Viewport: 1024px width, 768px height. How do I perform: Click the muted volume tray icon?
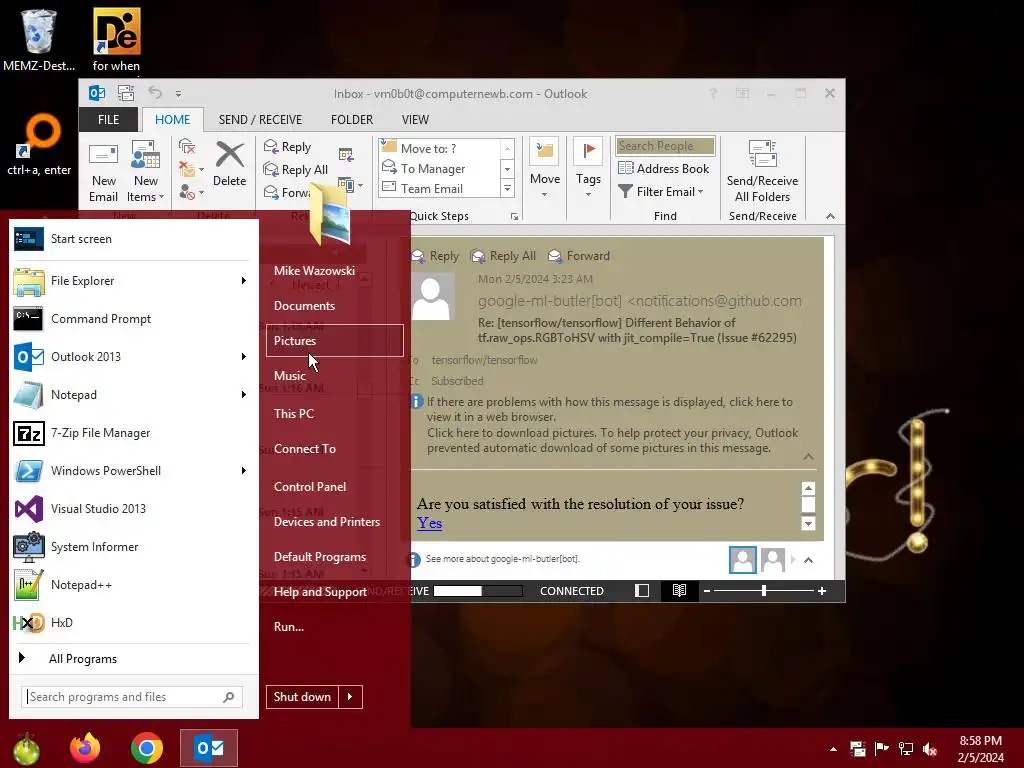930,749
